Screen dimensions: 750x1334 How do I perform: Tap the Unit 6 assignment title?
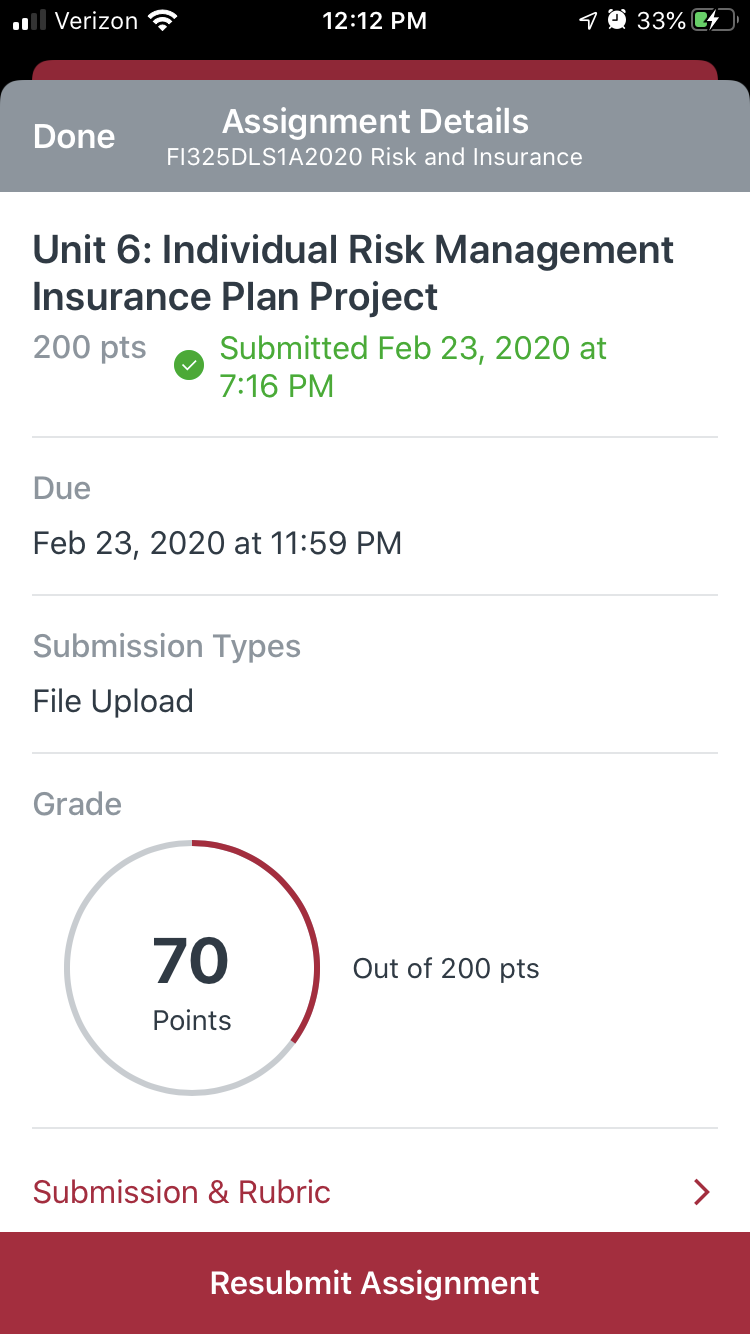(354, 273)
